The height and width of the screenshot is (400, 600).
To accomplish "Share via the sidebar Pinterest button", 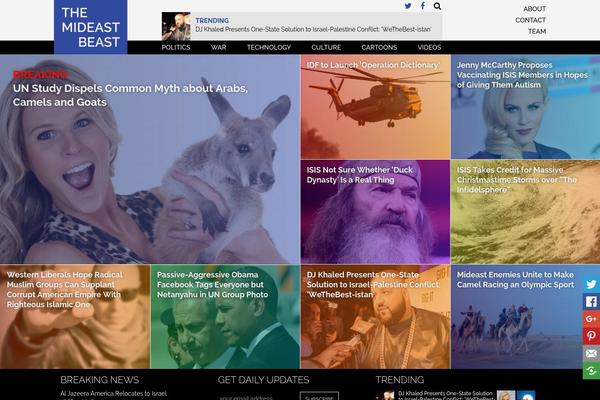I will point(591,336).
